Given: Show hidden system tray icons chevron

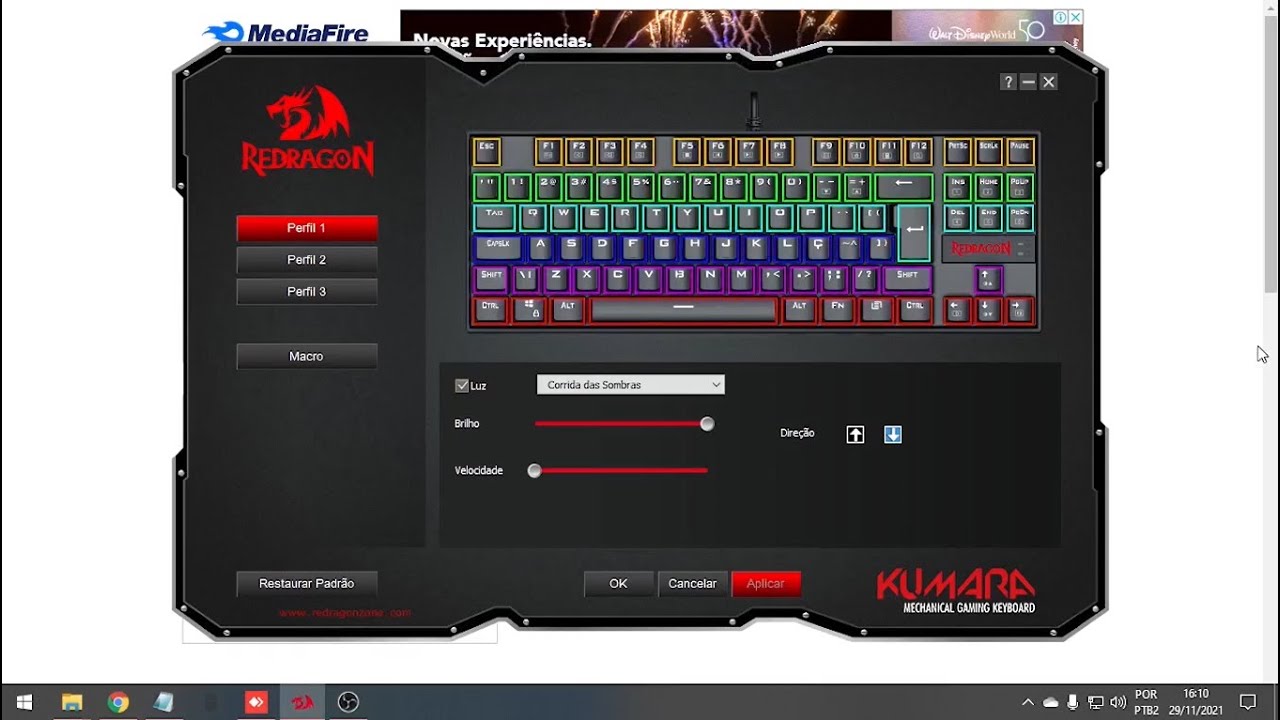Looking at the screenshot, I should [1027, 702].
